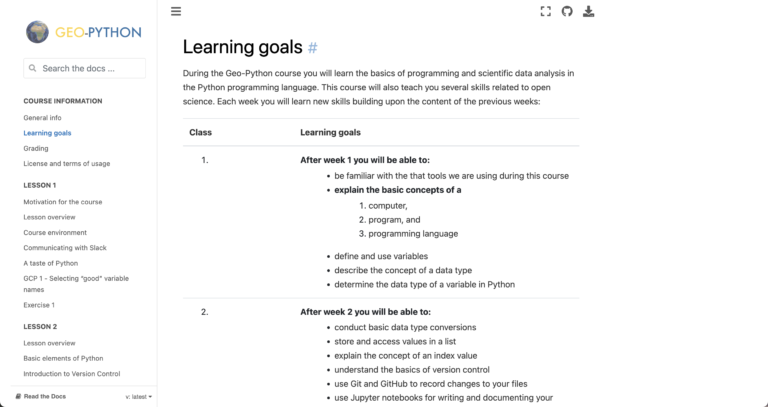This screenshot has width=768, height=407.
Task: Open the GitHub repository icon
Action: click(x=567, y=12)
